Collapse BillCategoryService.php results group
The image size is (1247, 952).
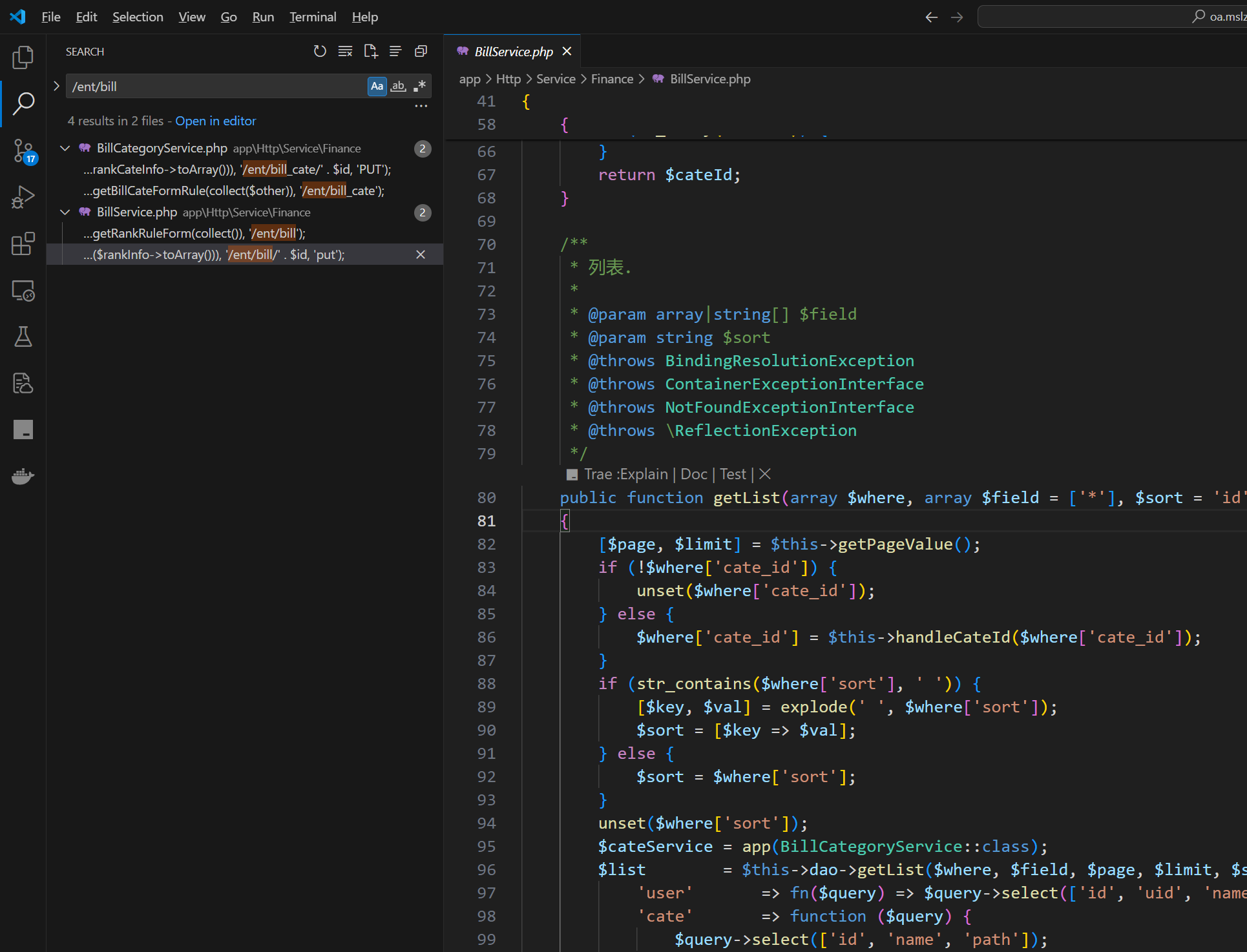(65, 148)
